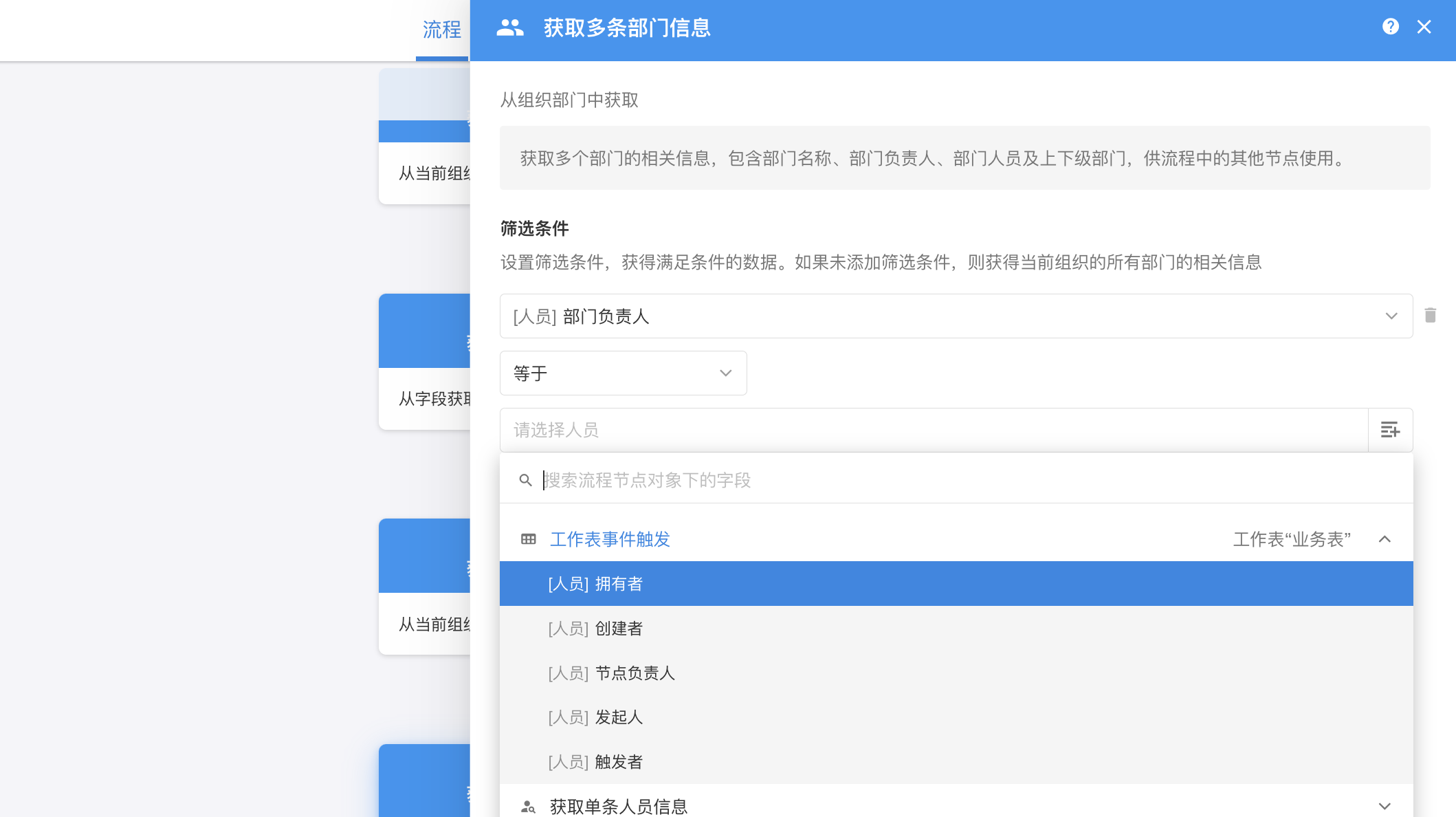
Task: Close the department info panel
Action: tap(1424, 27)
